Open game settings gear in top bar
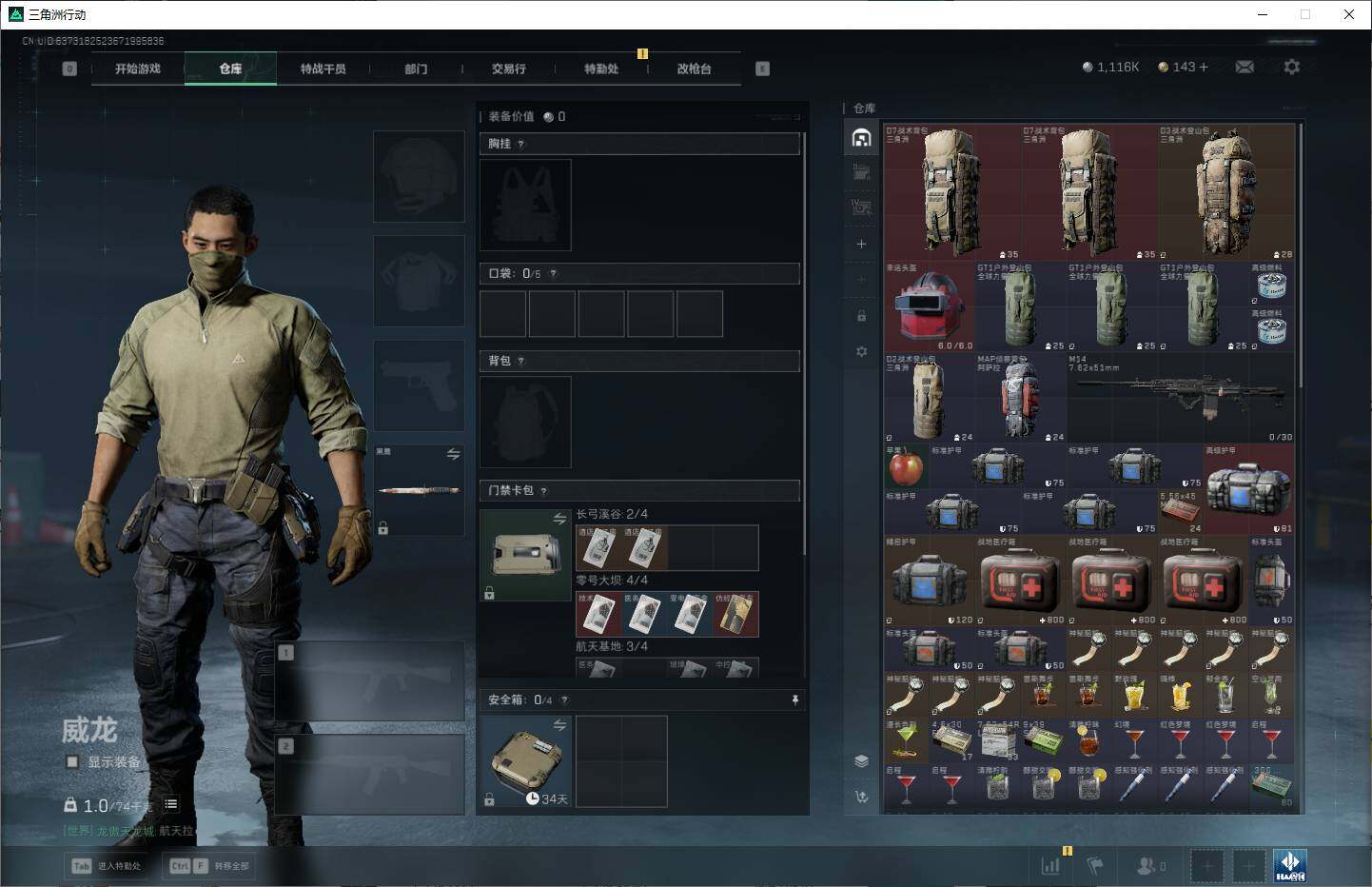This screenshot has width=1372, height=887. [x=1291, y=67]
